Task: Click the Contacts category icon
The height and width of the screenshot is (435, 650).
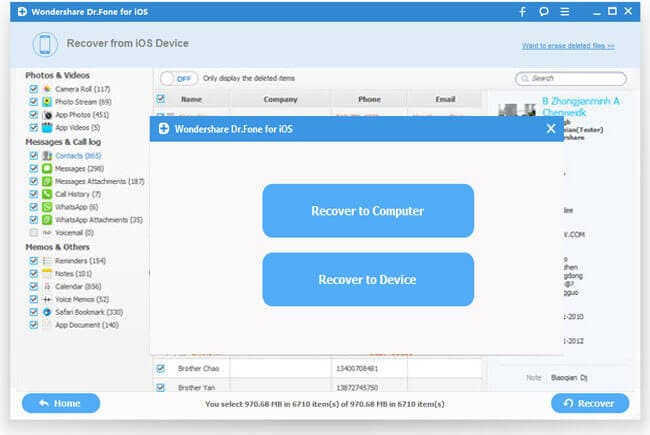Action: coord(47,156)
